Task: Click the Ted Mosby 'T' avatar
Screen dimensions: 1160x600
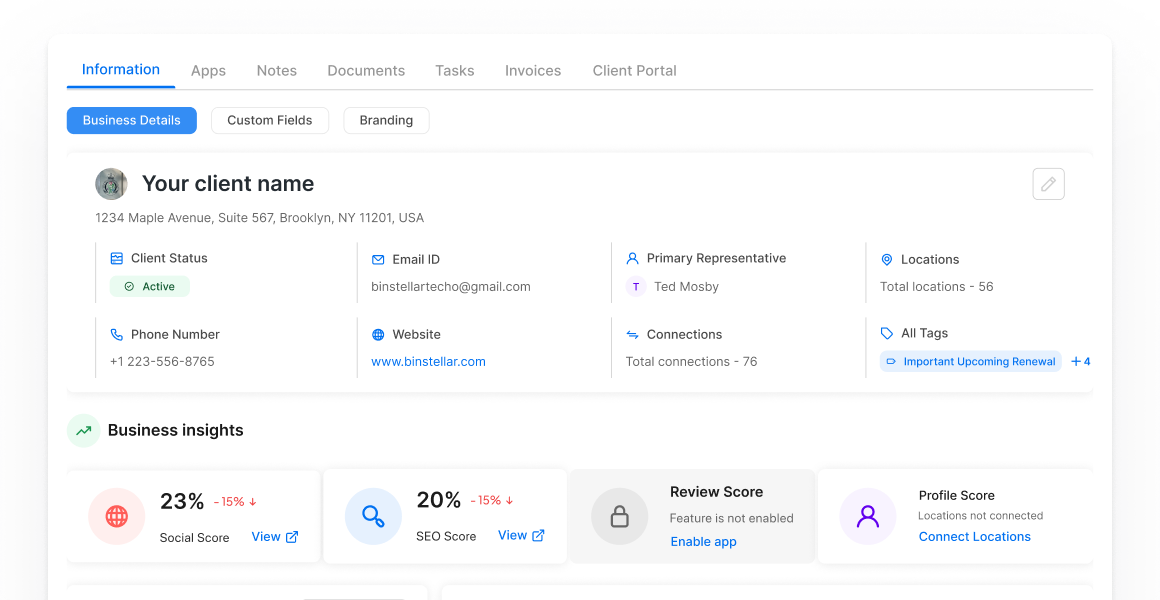Action: click(636, 286)
